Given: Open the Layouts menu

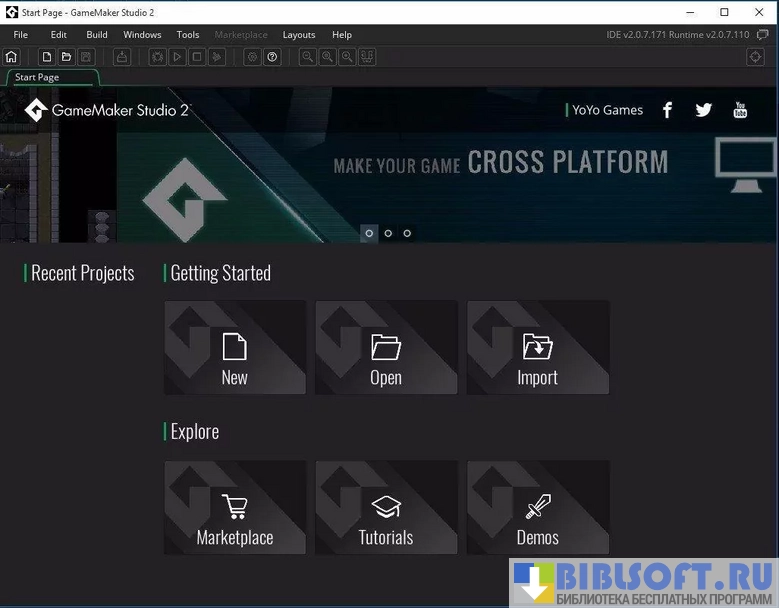Looking at the screenshot, I should pyautogui.click(x=299, y=35).
